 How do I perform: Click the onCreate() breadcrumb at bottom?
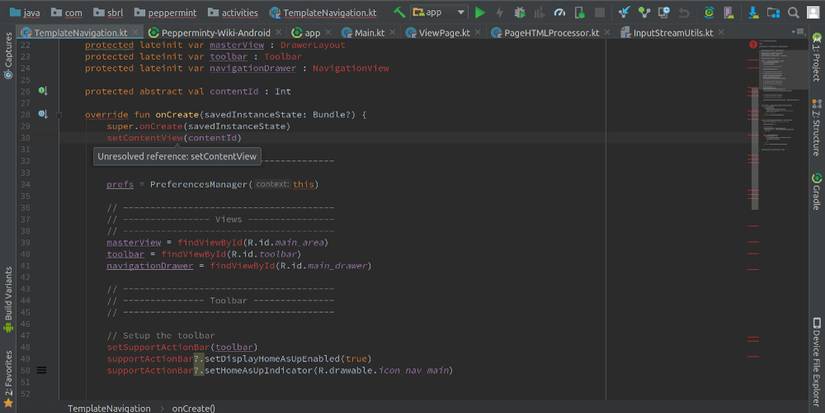193,408
